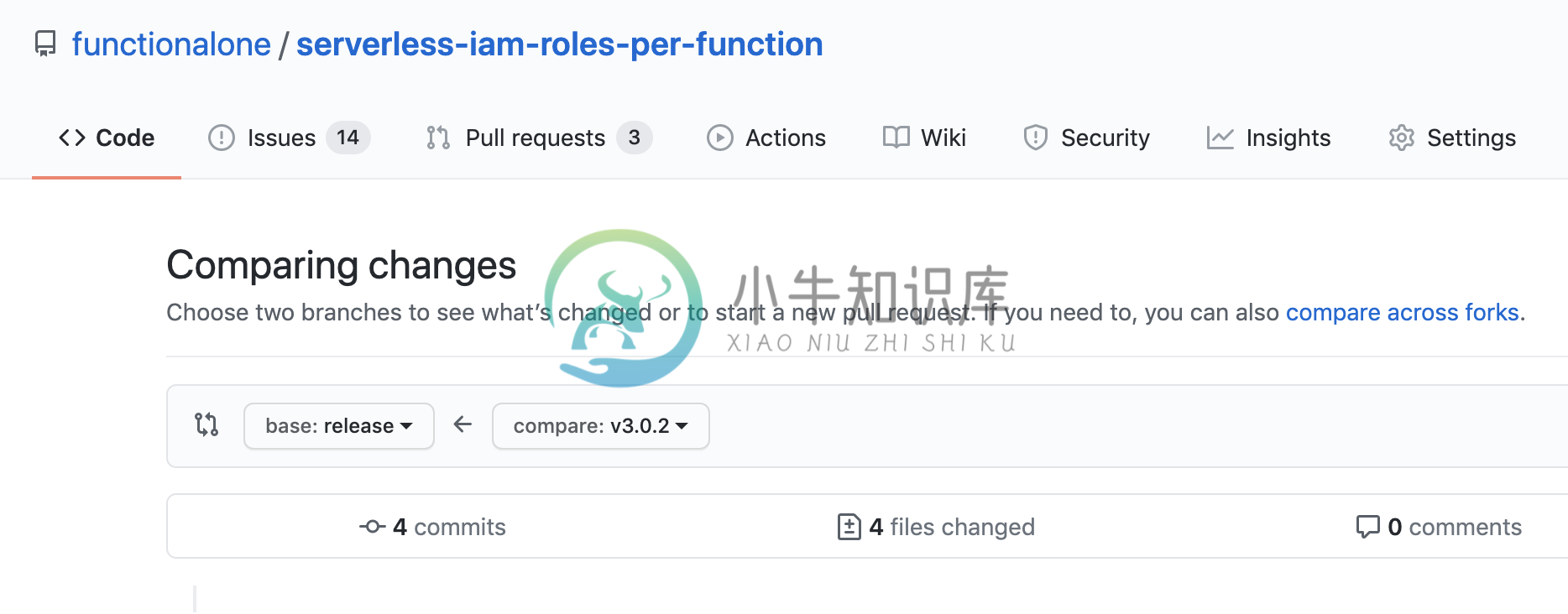Open the Issues tab

(289, 138)
